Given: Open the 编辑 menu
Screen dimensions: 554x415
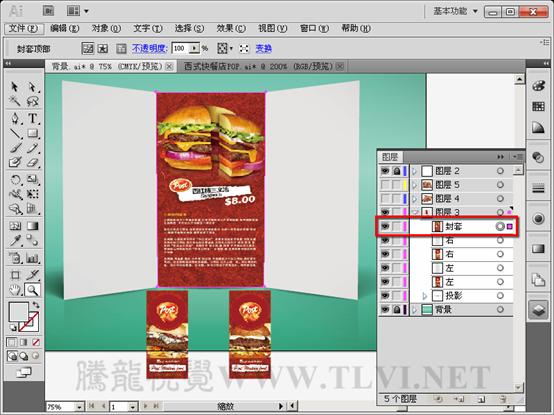Looking at the screenshot, I should [65, 28].
